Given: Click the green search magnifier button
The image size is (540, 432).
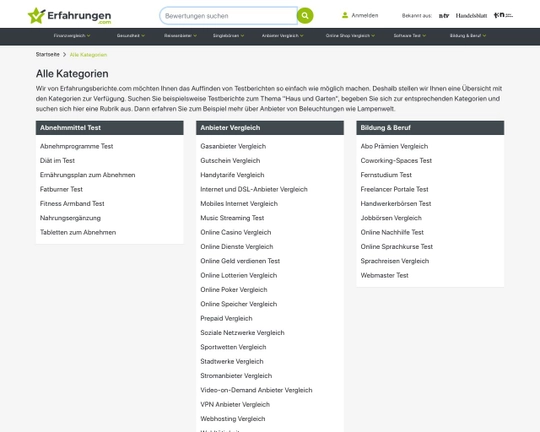Looking at the screenshot, I should click(x=305, y=16).
